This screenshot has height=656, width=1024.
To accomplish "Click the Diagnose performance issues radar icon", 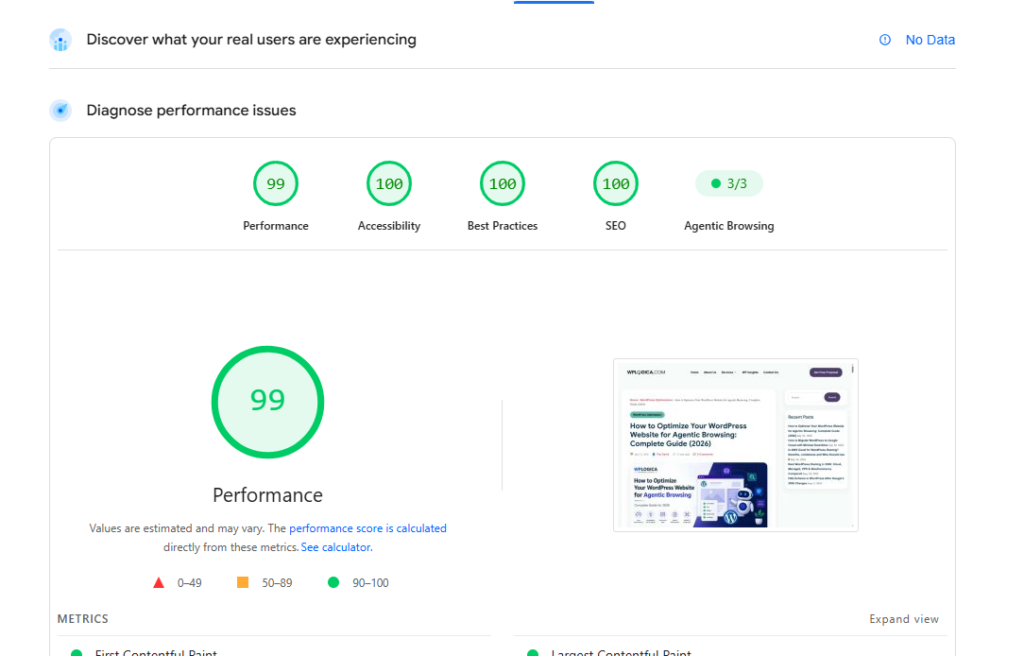I will [x=60, y=110].
